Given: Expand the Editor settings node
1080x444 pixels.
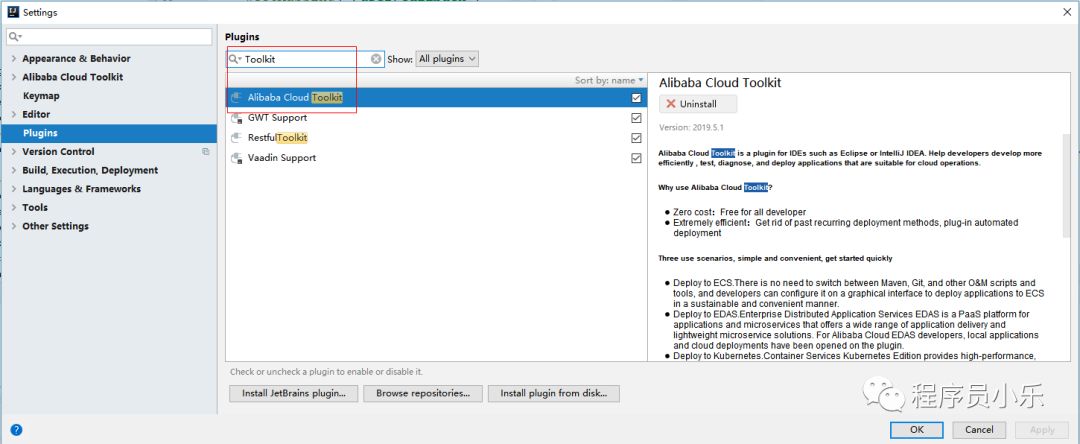Looking at the screenshot, I should [x=14, y=114].
